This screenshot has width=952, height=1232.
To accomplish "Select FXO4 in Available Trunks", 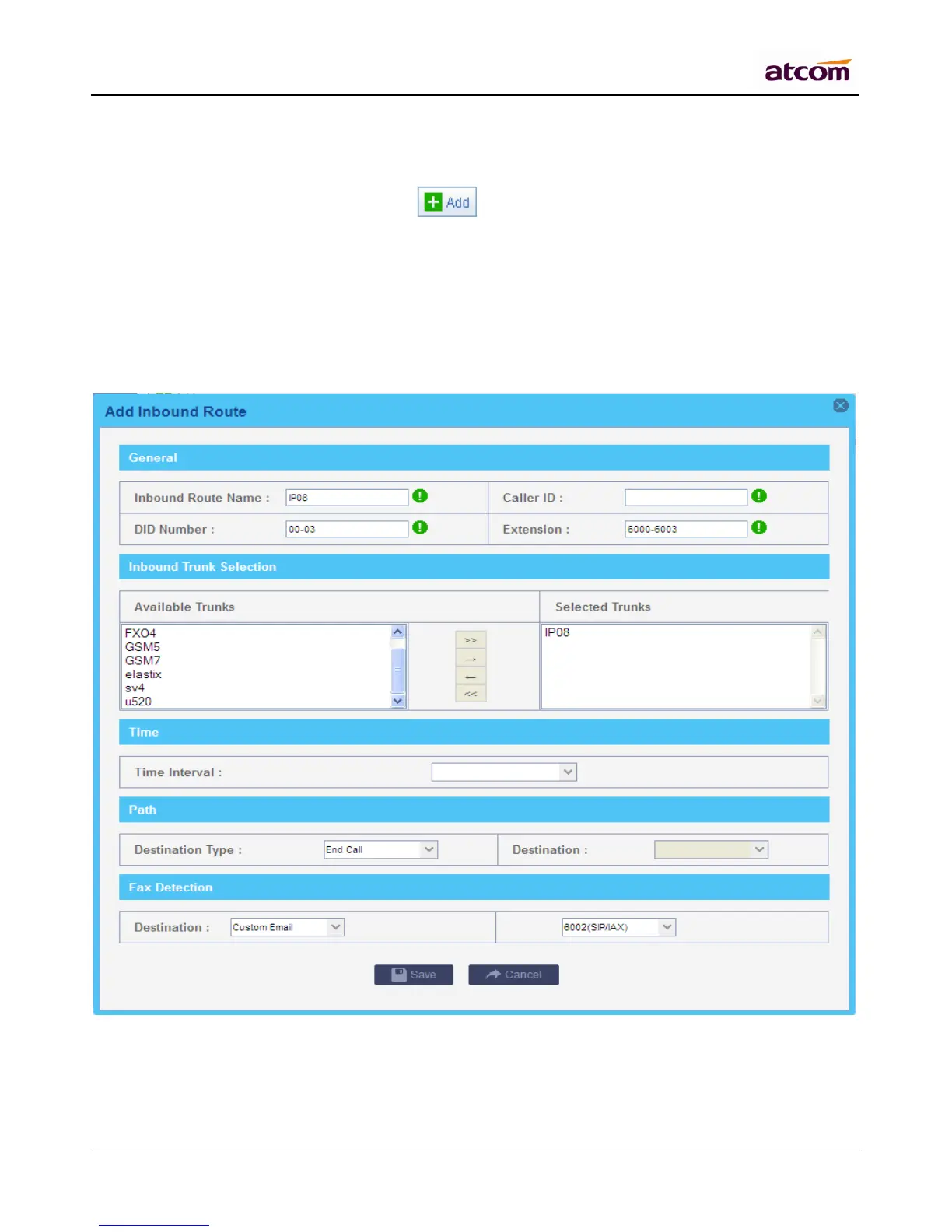I will coord(141,633).
